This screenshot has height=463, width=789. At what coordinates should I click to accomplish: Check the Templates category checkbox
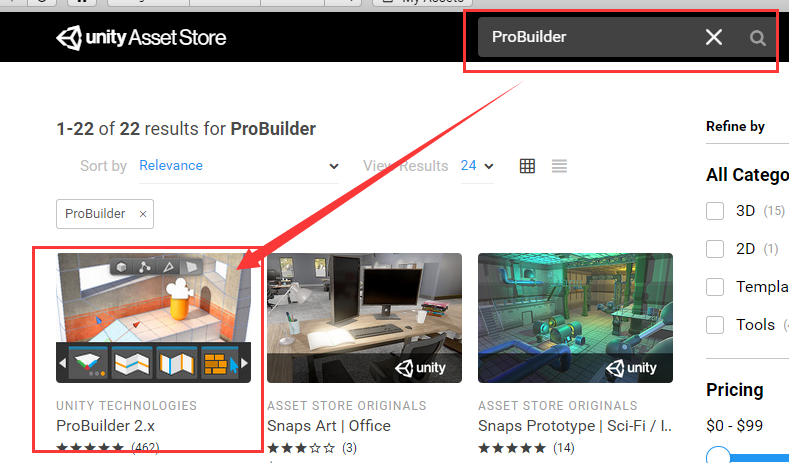coord(715,287)
